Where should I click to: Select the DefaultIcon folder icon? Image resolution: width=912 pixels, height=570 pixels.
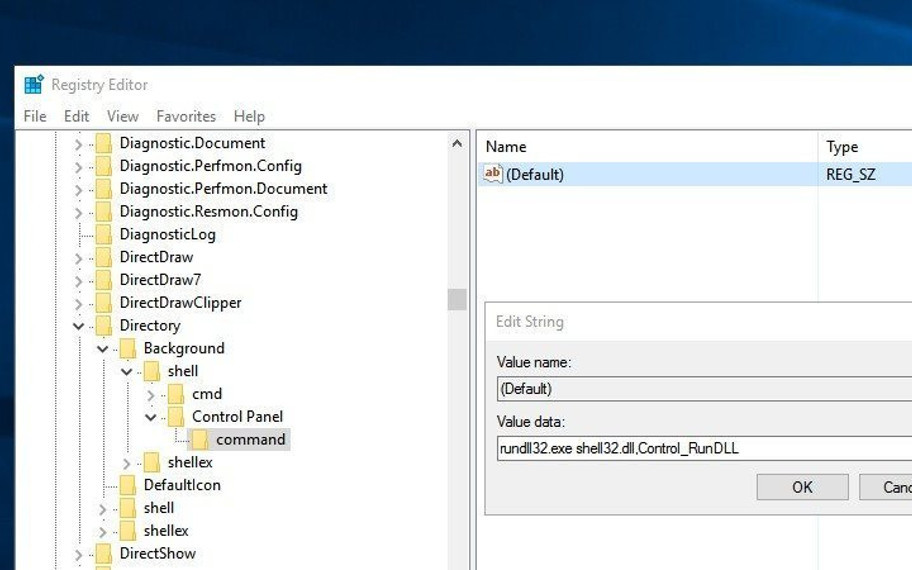pyautogui.click(x=127, y=485)
